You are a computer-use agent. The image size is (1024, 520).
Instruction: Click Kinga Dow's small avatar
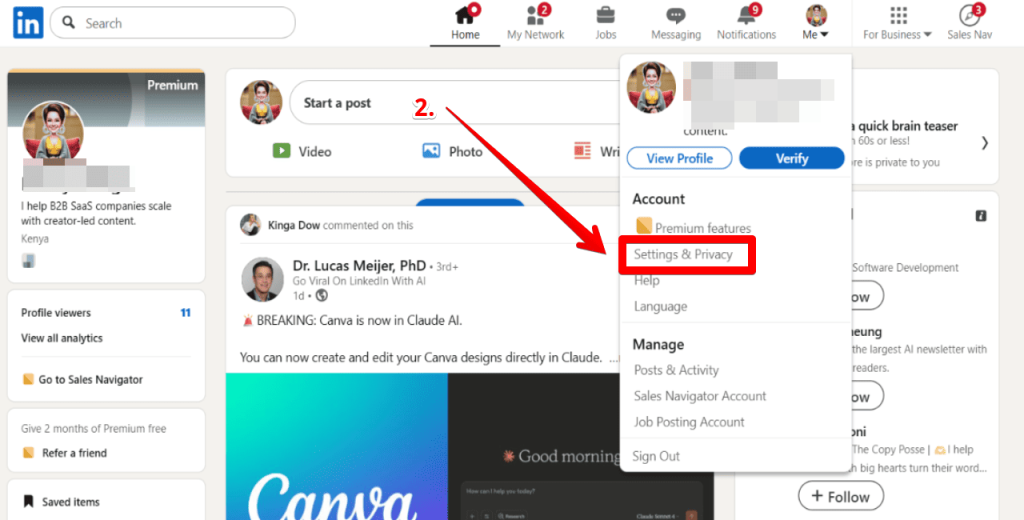(x=250, y=225)
